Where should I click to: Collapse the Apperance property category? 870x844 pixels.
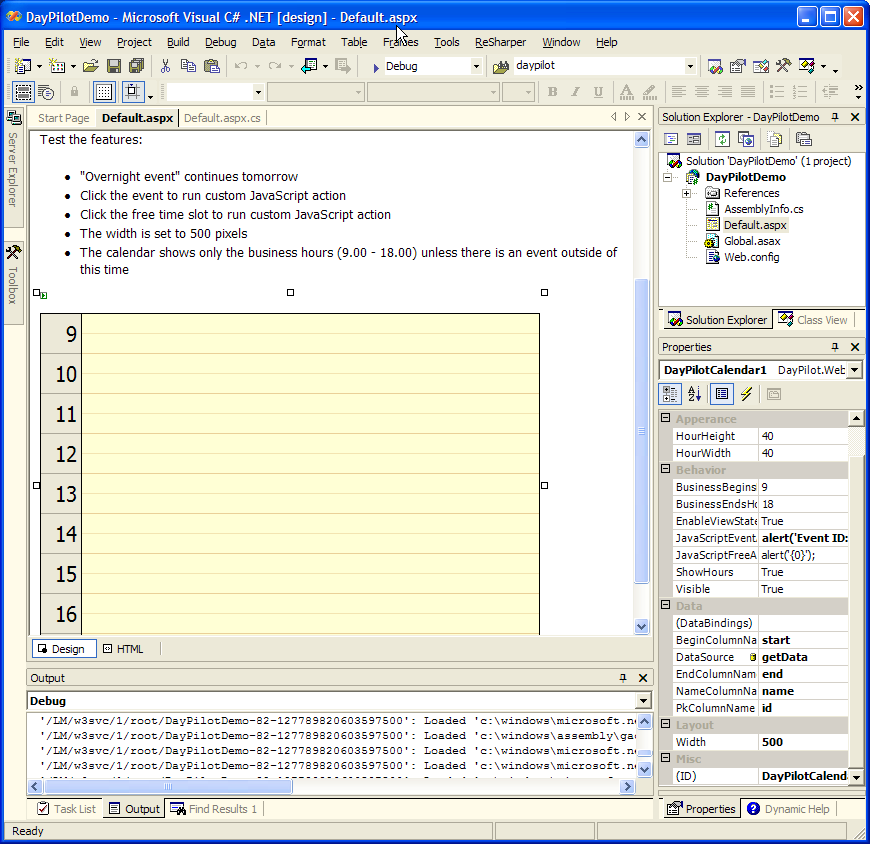click(x=666, y=418)
